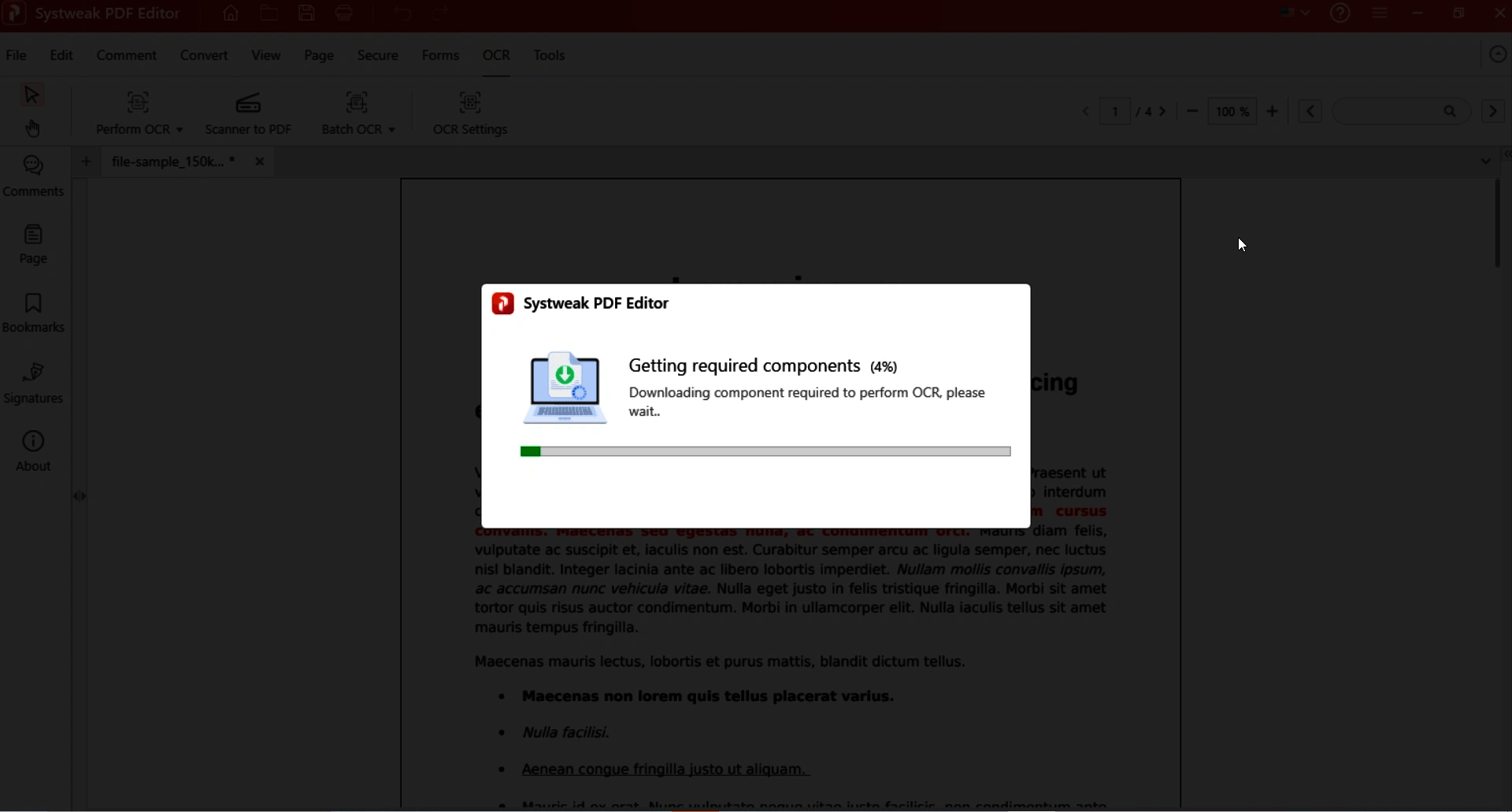Click the vertical document scrollbar

pyautogui.click(x=1498, y=224)
